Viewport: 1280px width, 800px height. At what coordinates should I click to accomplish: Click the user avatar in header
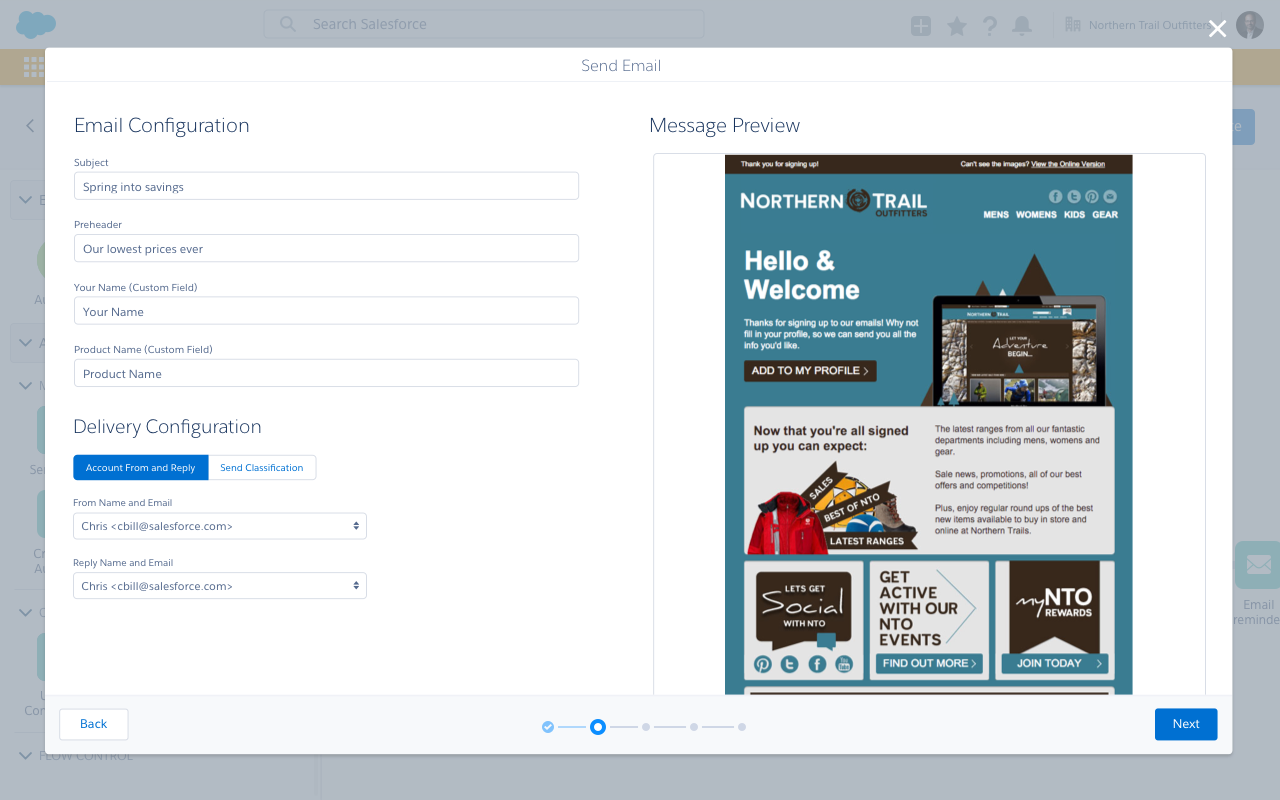tap(1250, 25)
